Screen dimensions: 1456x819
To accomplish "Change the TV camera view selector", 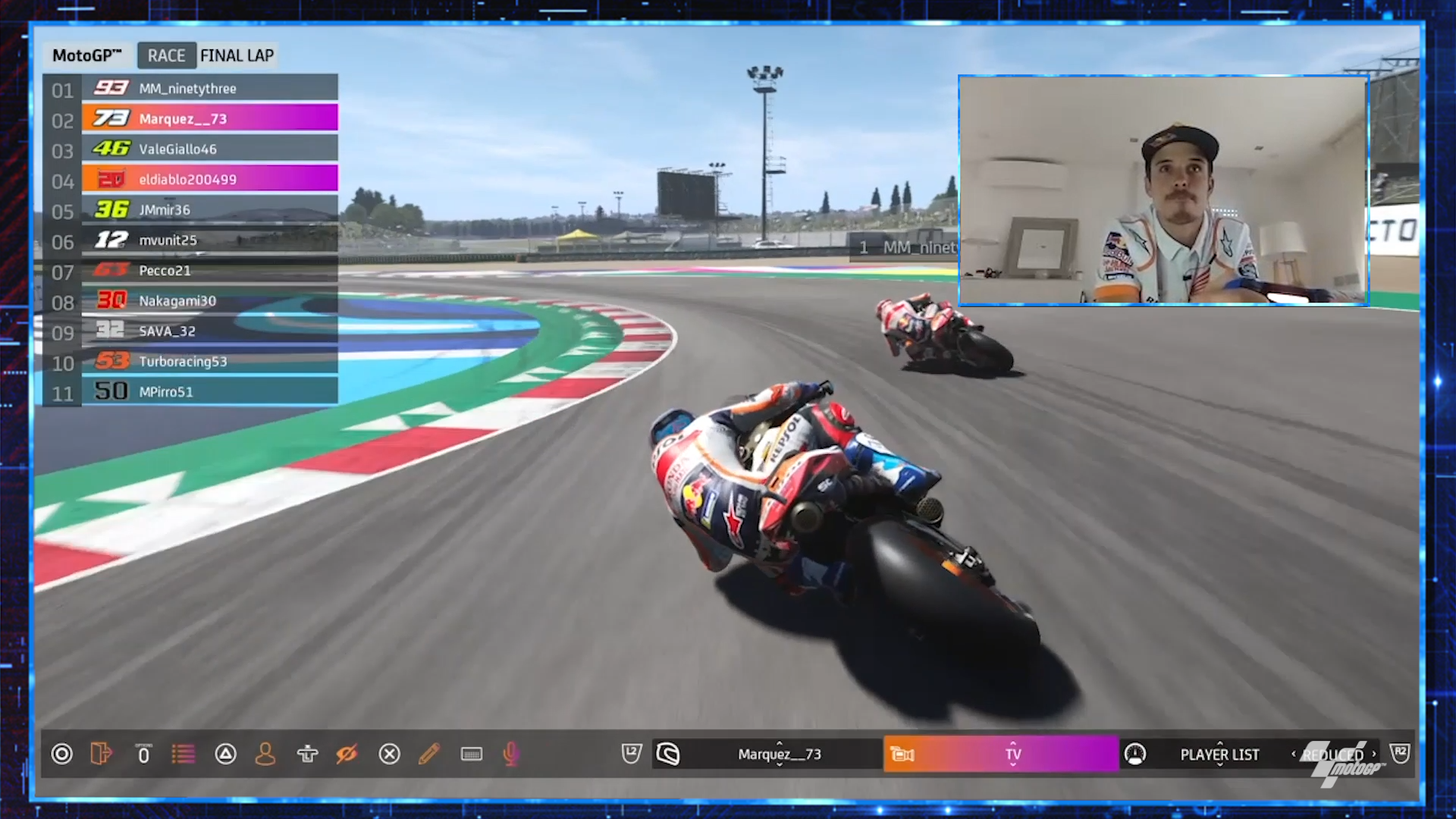I will (1013, 754).
